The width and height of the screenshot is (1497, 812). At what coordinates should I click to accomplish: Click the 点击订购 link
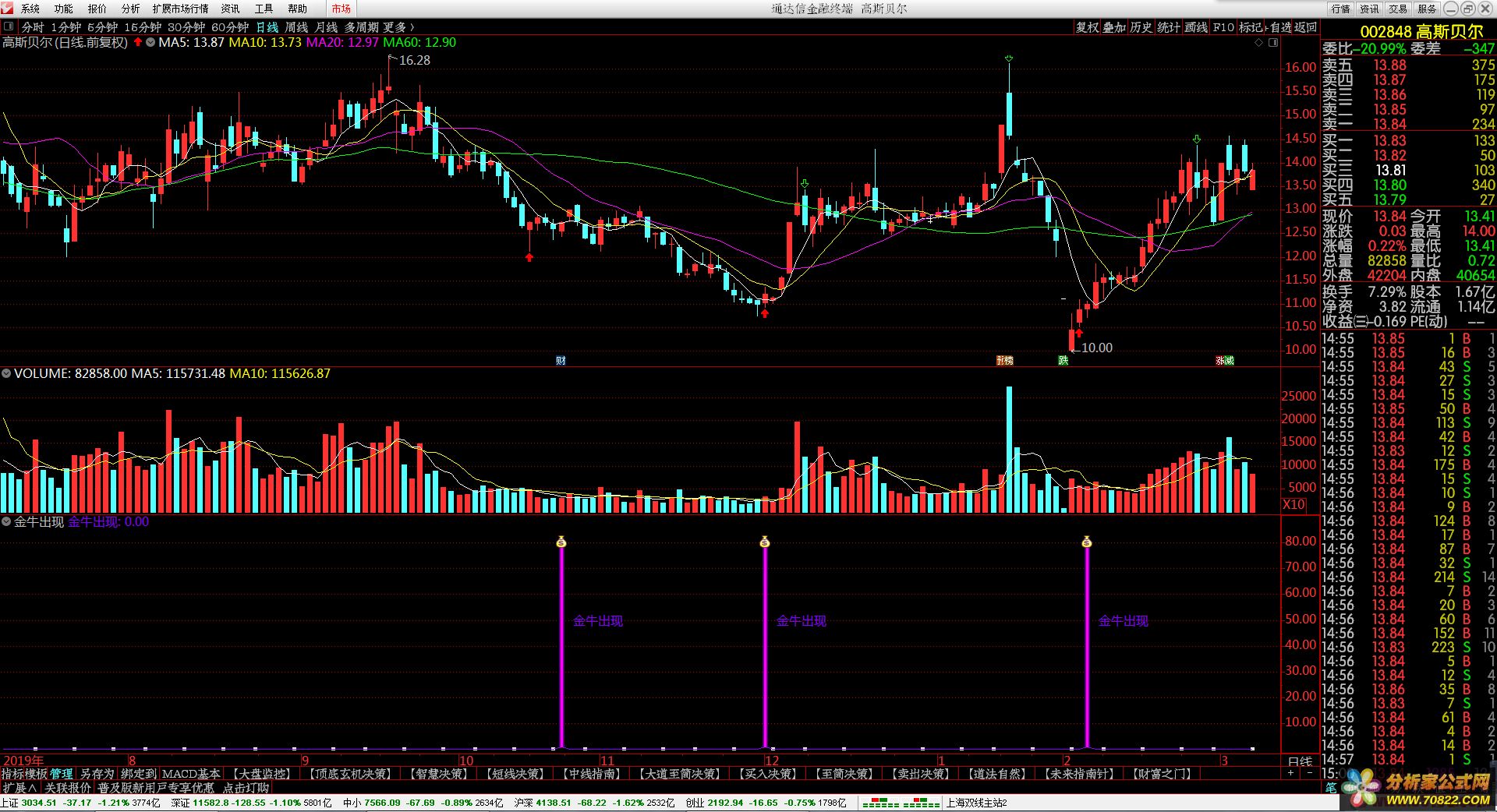point(246,788)
